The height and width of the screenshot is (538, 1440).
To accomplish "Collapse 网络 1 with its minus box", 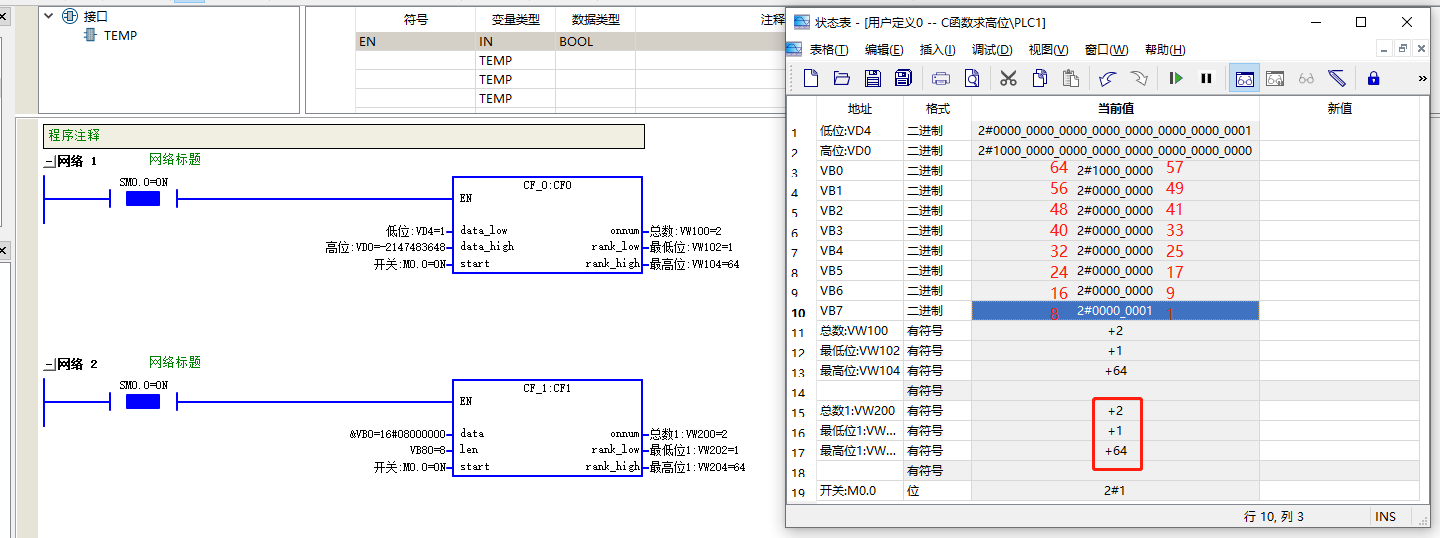I will tap(48, 161).
